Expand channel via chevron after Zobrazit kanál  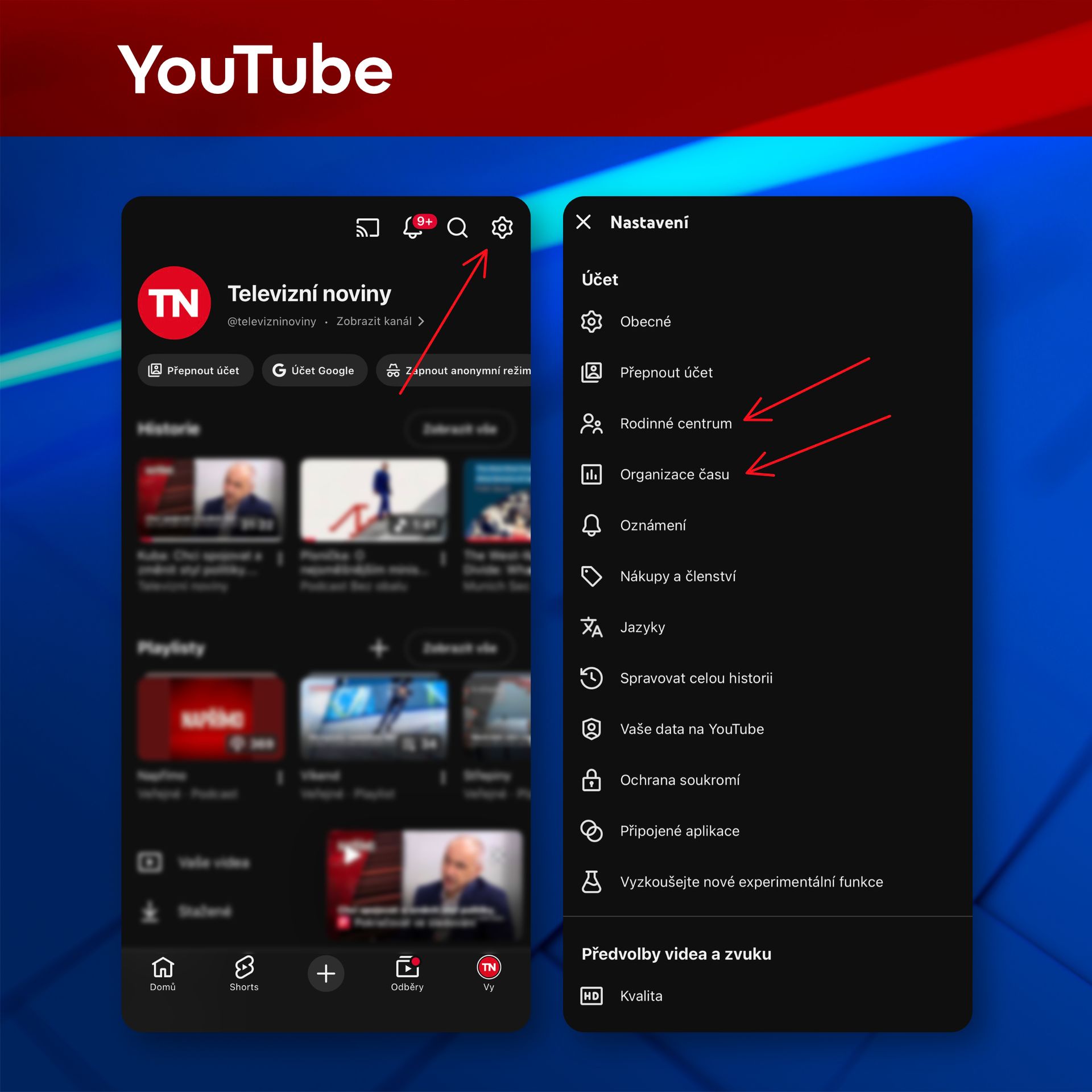(x=421, y=321)
